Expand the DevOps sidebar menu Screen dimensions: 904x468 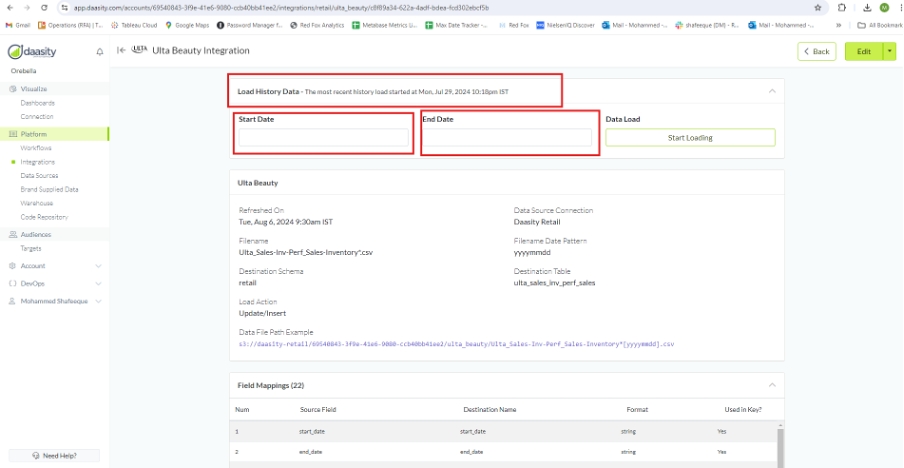pyautogui.click(x=98, y=283)
